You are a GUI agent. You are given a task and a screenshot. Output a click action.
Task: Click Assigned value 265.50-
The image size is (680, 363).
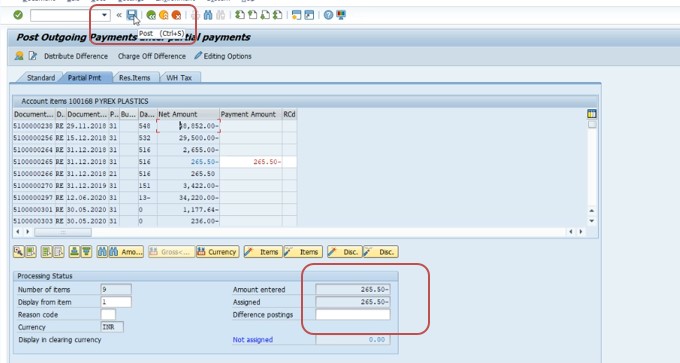click(353, 302)
